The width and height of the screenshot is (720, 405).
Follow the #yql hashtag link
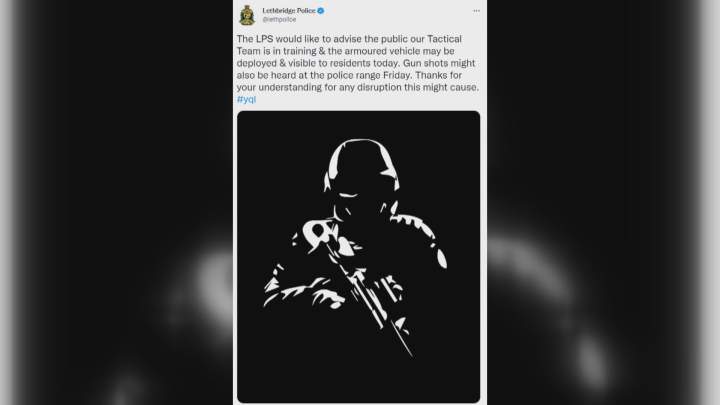(247, 99)
